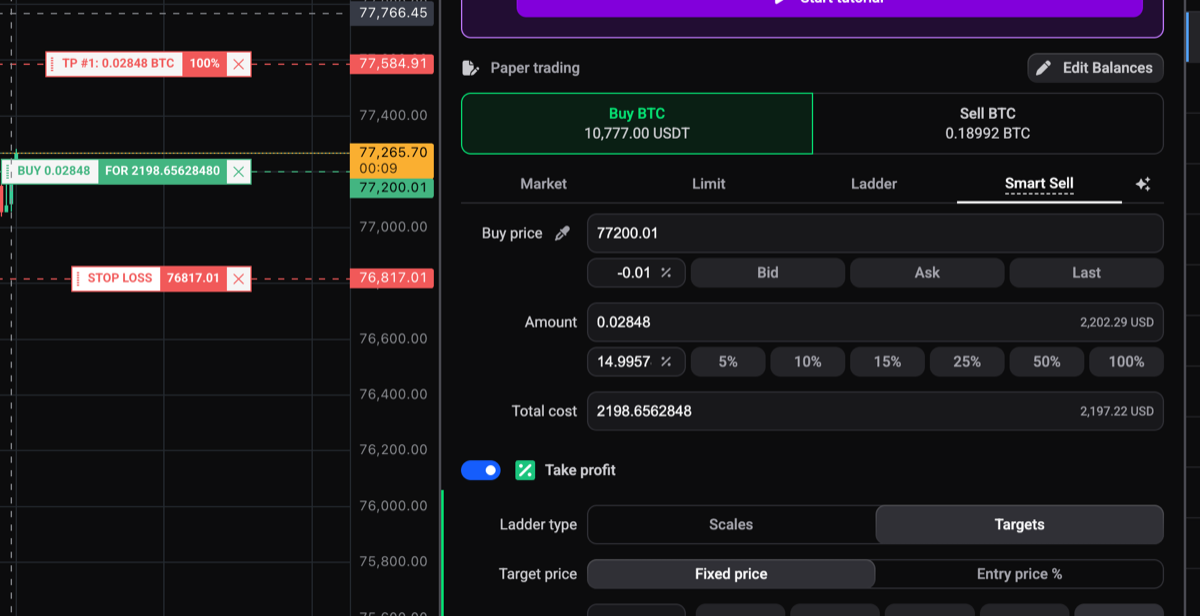Open the Smart Sell tab
Screen dimensions: 1200x616
coord(1039,184)
